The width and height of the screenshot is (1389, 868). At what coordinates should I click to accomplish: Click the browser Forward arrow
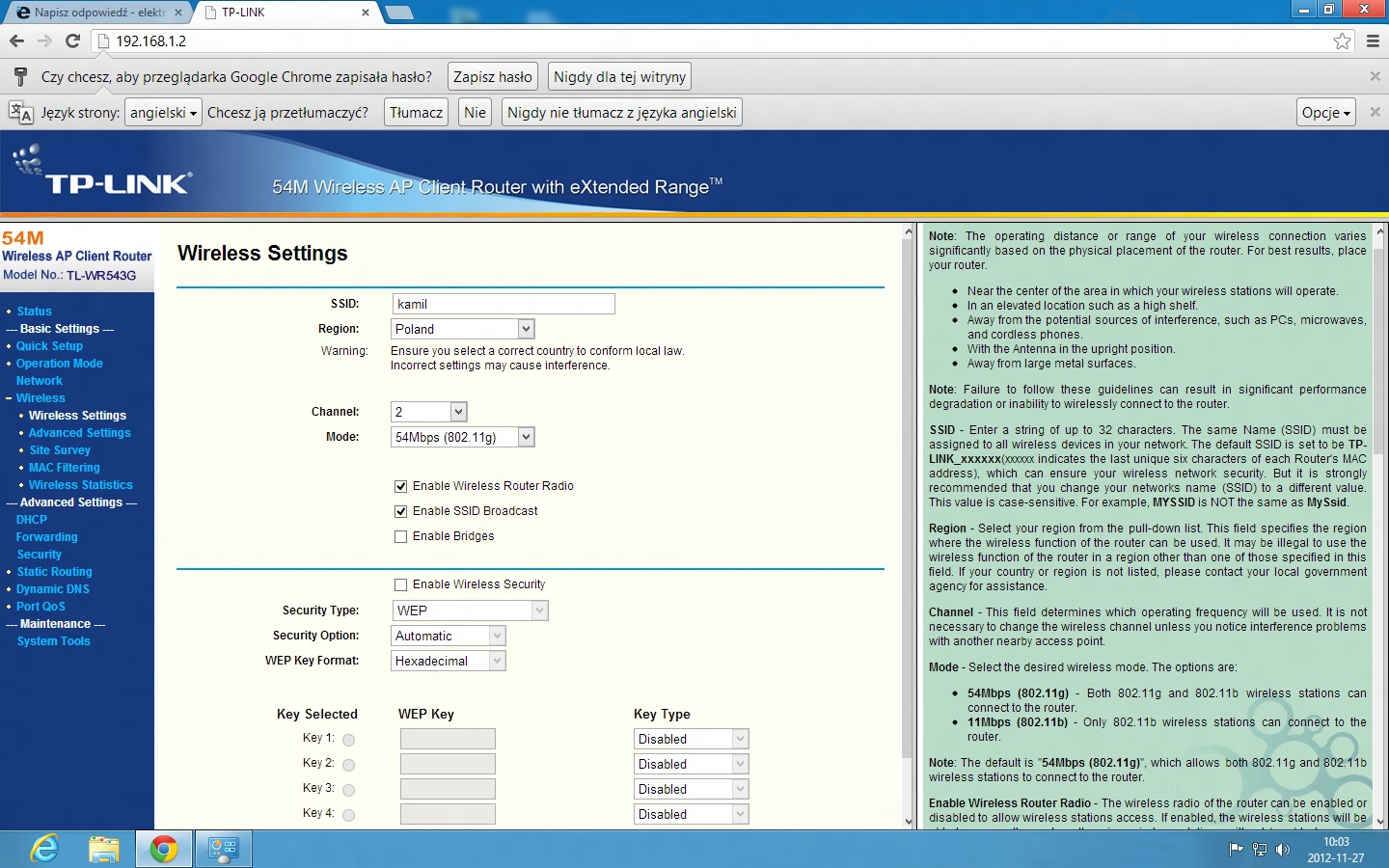point(44,41)
